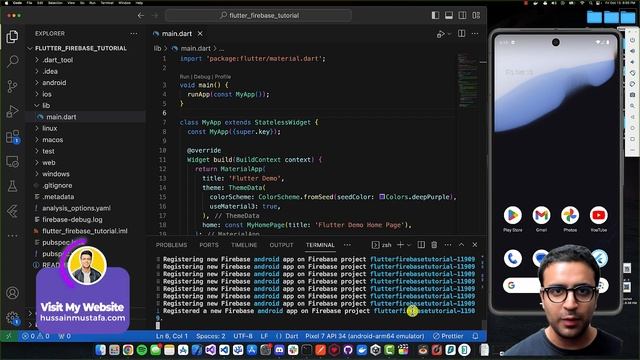Click Ln 6, Col 1 status item
Viewport: 640px width, 360px height.
click(172, 336)
